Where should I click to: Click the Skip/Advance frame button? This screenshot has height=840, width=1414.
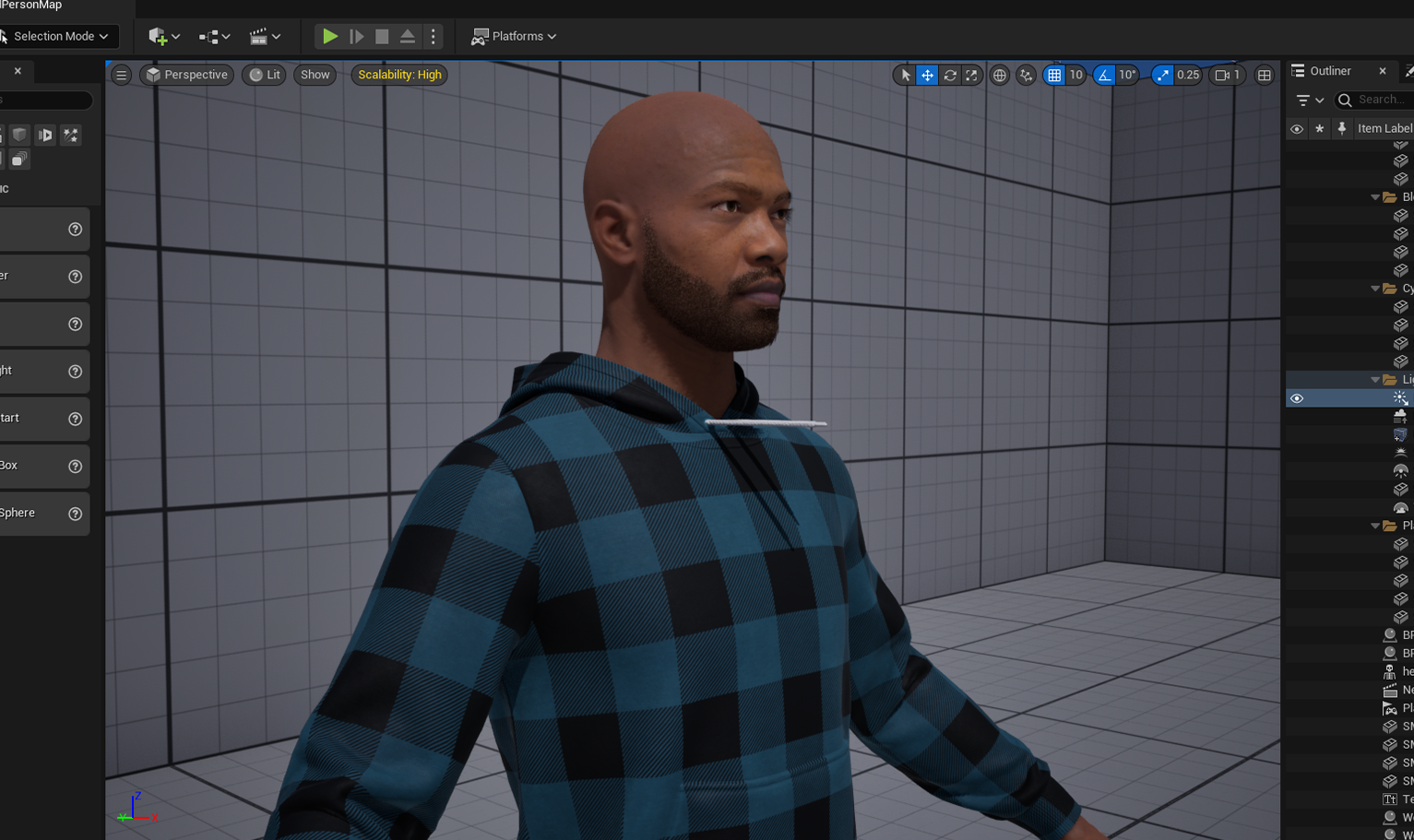[x=357, y=36]
